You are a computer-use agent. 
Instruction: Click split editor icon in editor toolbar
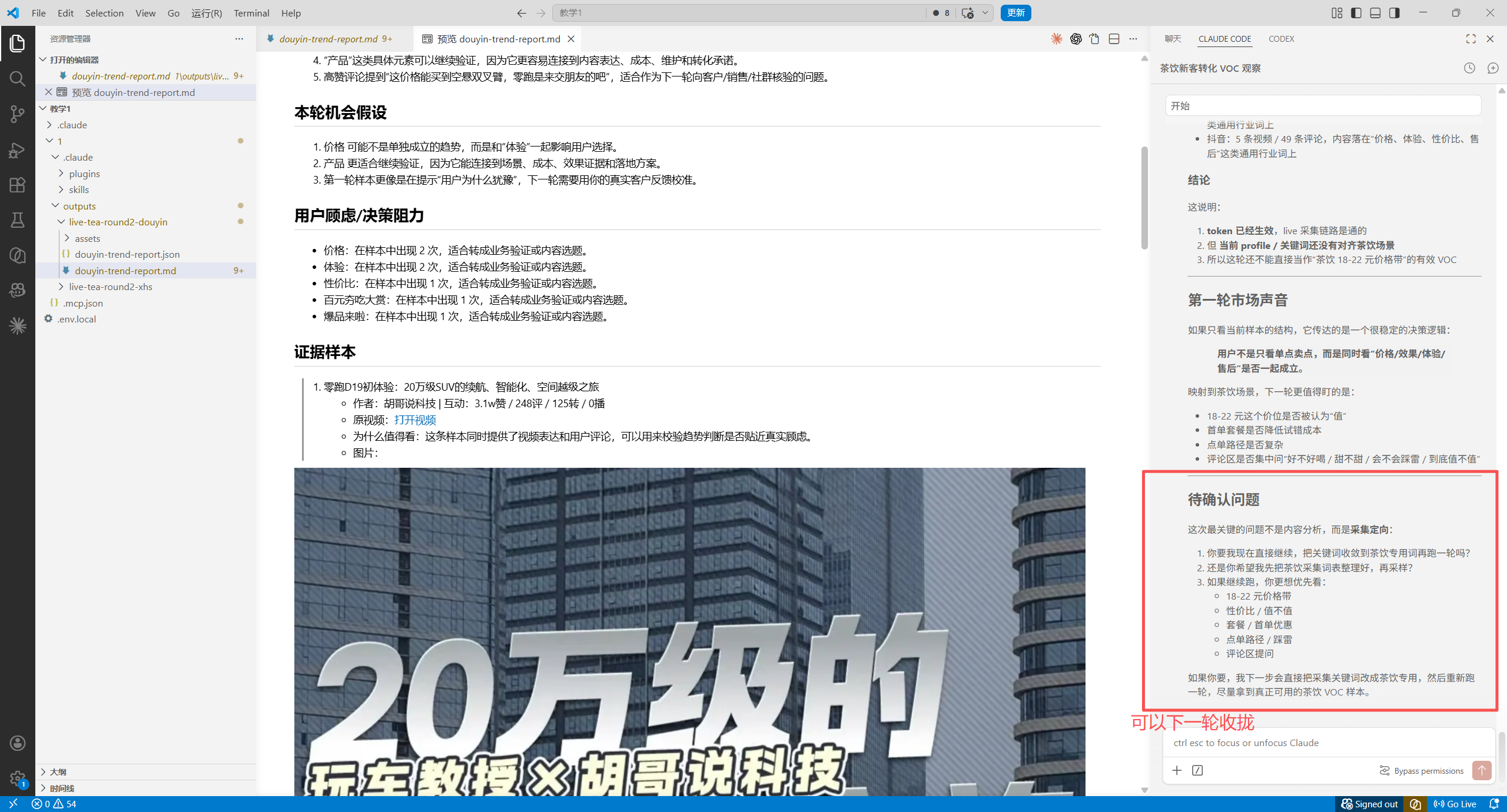pyautogui.click(x=1114, y=39)
